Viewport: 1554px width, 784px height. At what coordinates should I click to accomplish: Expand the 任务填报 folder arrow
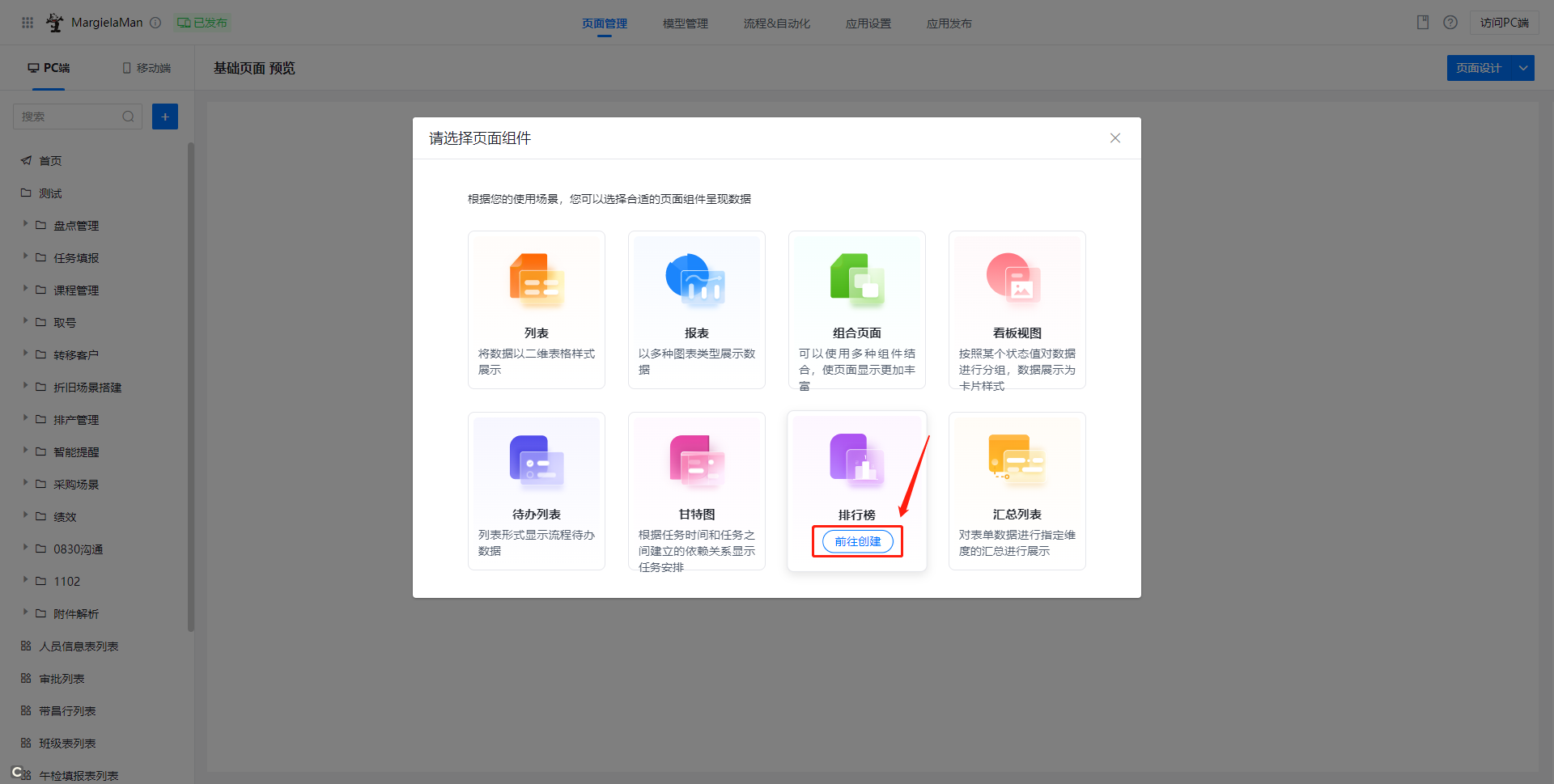pos(25,256)
